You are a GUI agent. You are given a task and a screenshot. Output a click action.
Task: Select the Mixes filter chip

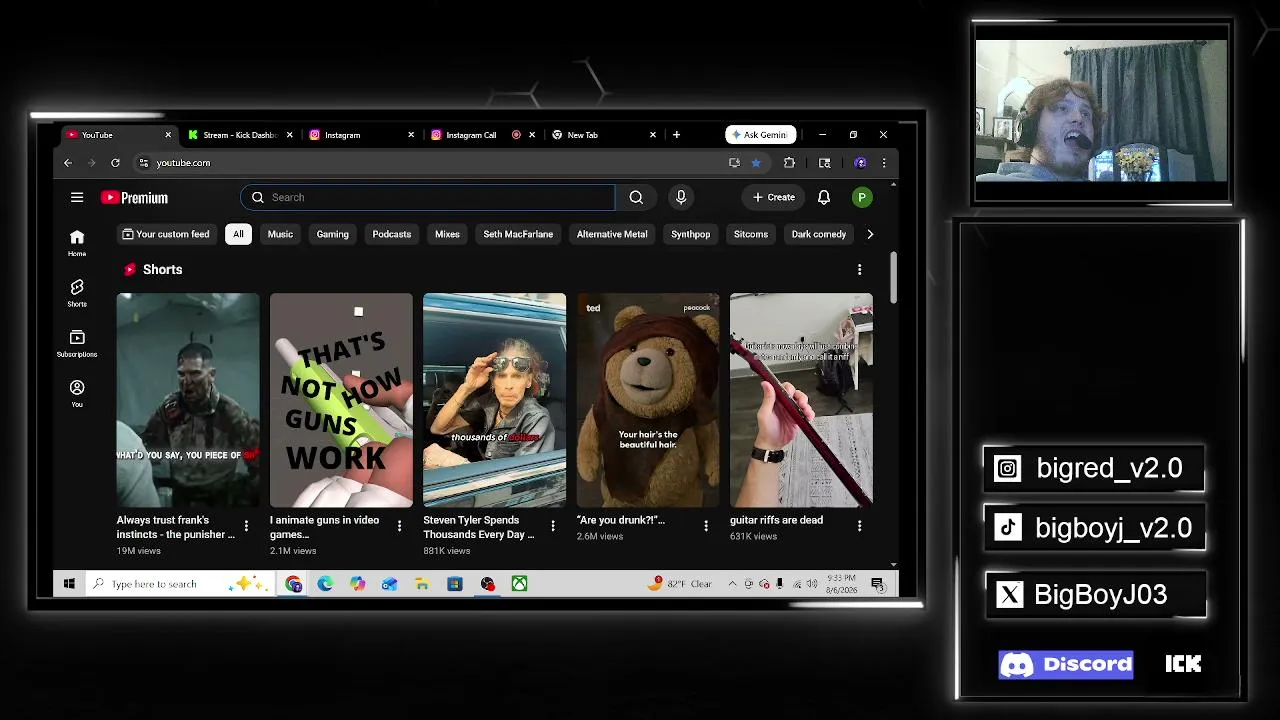pyautogui.click(x=447, y=234)
